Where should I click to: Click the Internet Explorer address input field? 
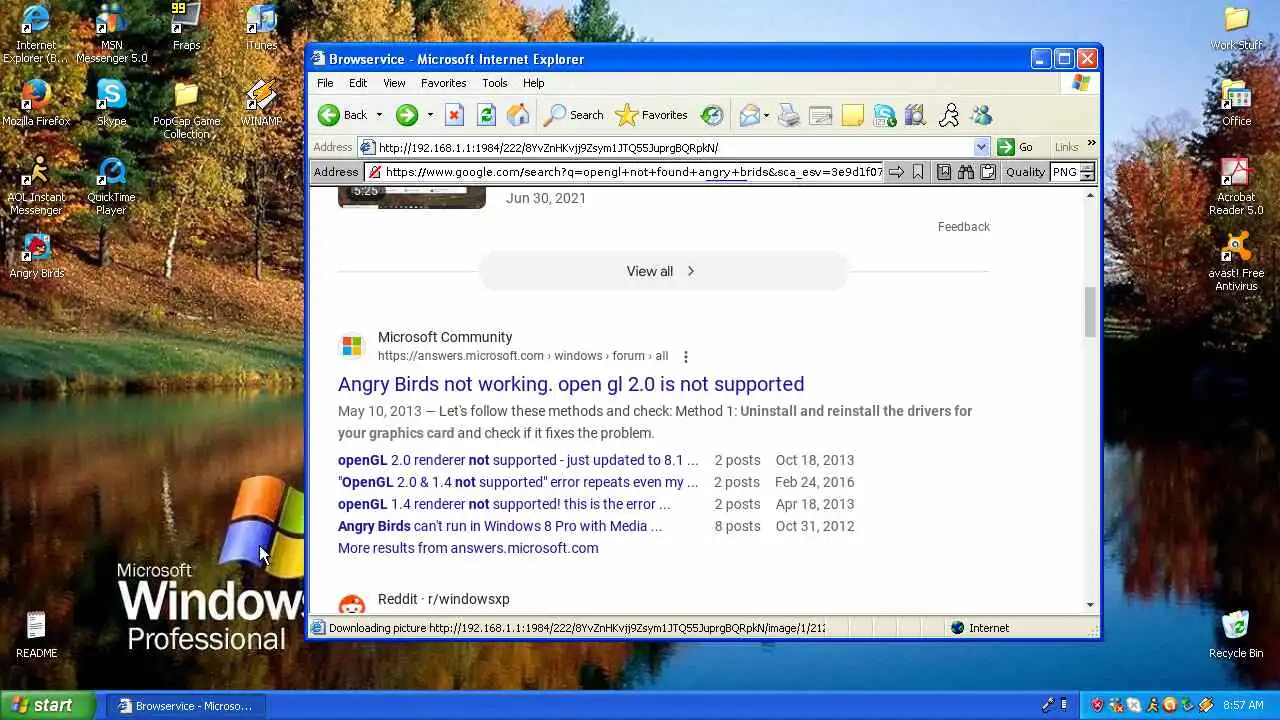pos(673,147)
